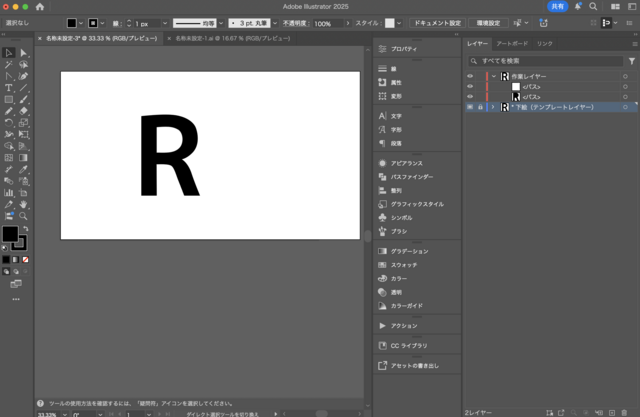The image size is (640, 417).
Task: Select the Gradient tool
Action: [x=23, y=157]
